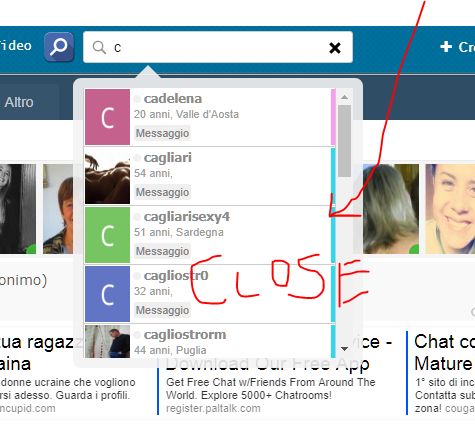Image resolution: width=475 pixels, height=429 pixels.
Task: Open the Altro tab
Action: (x=19, y=102)
